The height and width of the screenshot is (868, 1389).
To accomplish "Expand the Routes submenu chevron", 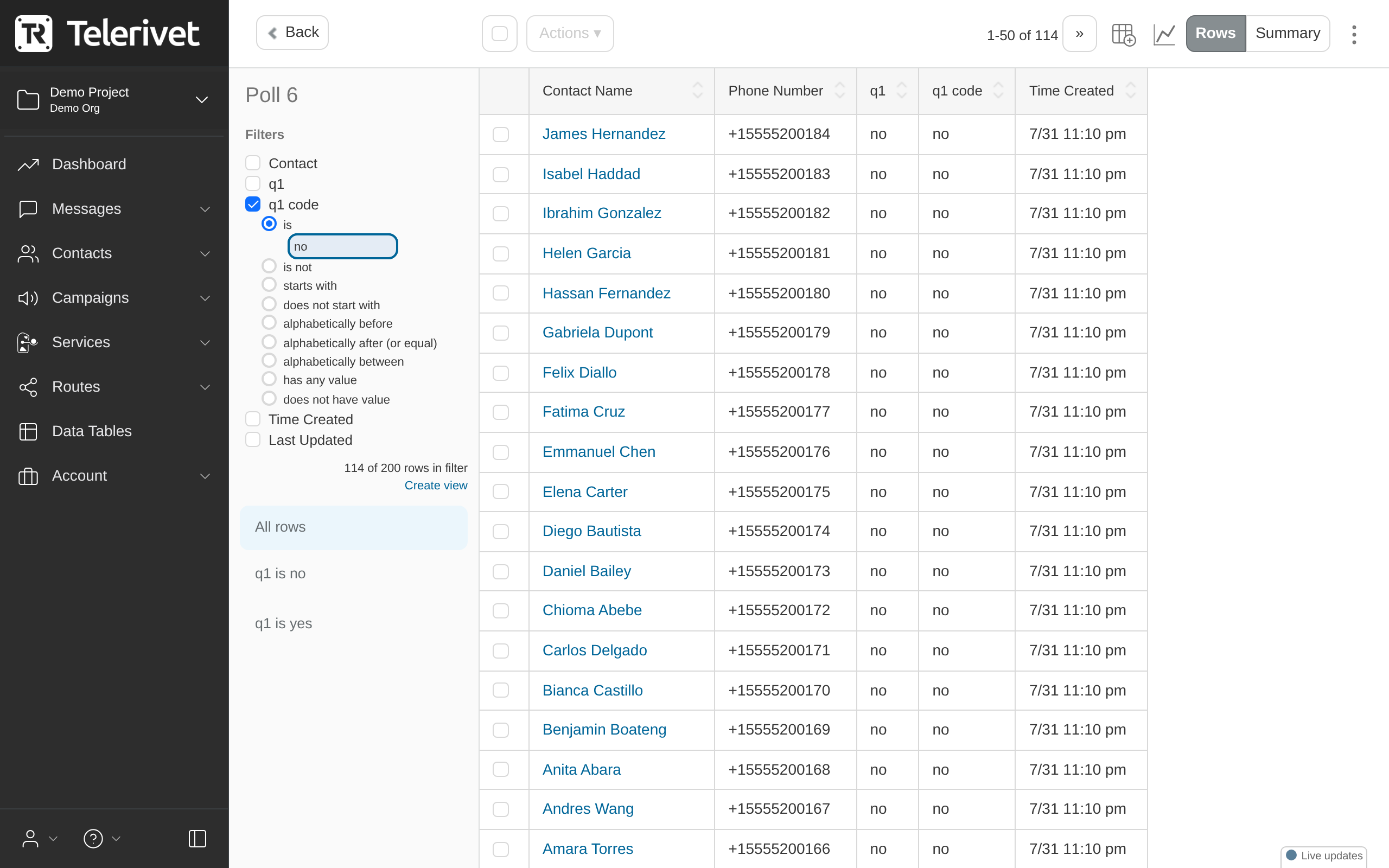I will coord(205,387).
